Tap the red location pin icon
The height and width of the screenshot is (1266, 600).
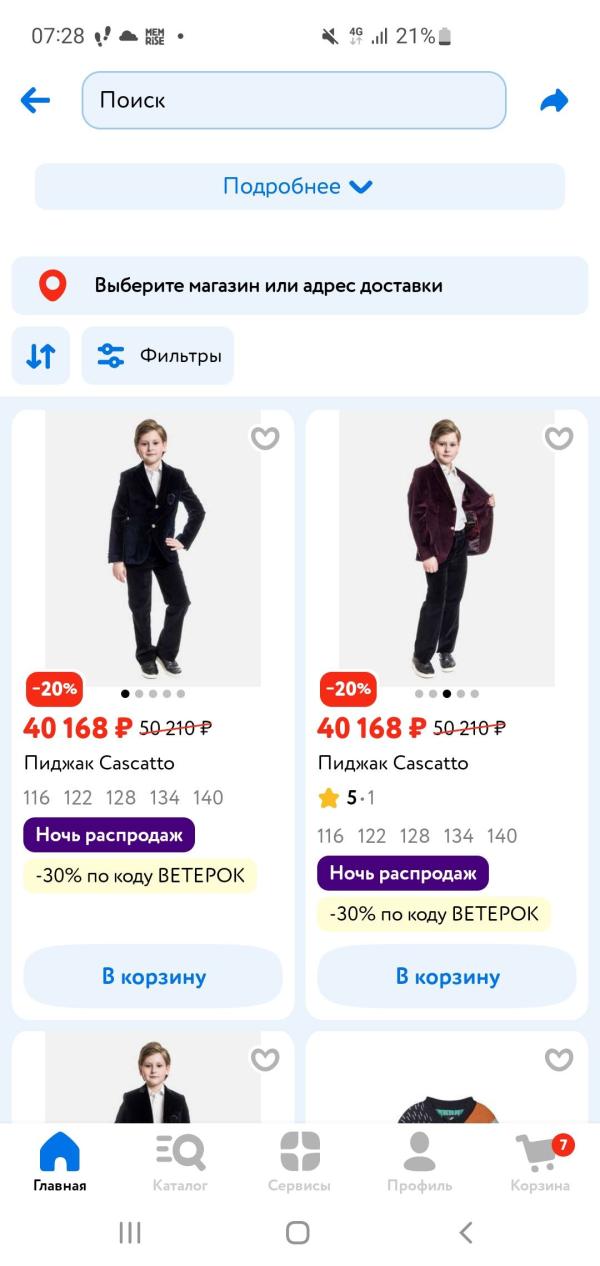coord(52,286)
